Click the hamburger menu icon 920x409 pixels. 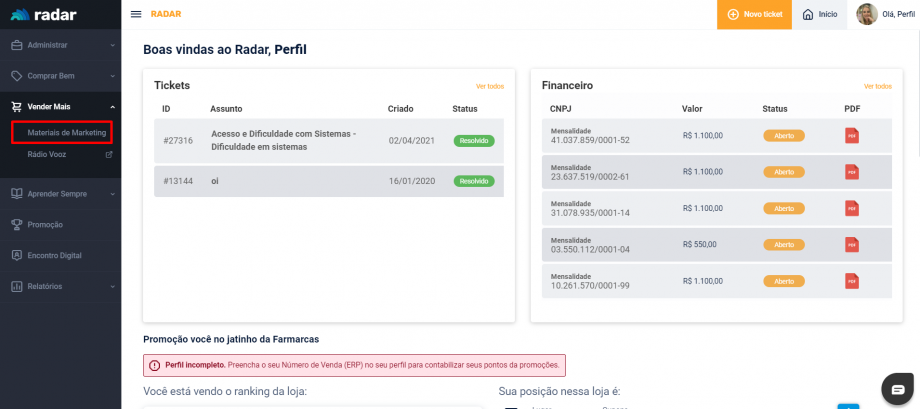pyautogui.click(x=136, y=14)
